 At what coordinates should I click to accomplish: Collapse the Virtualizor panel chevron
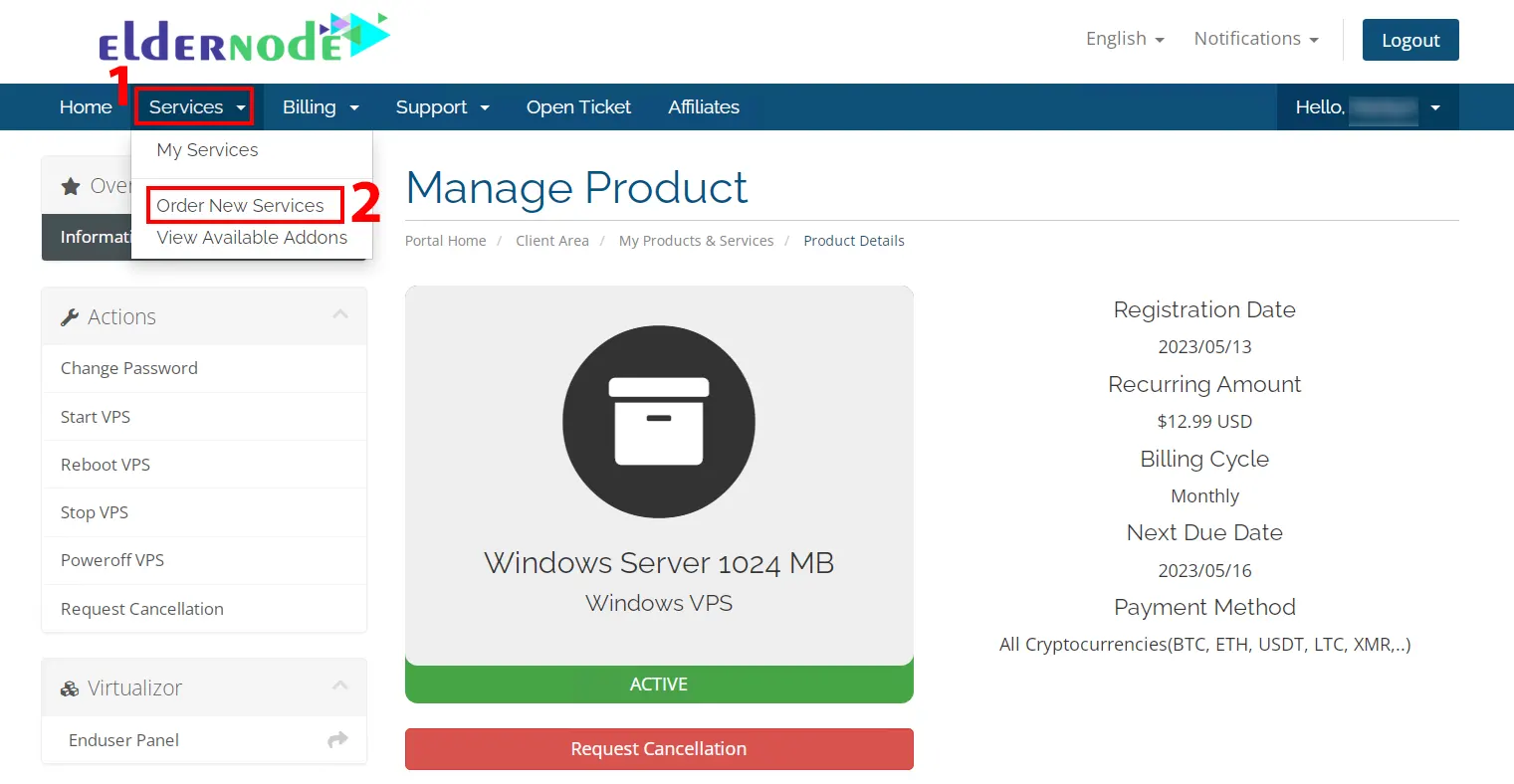340,686
